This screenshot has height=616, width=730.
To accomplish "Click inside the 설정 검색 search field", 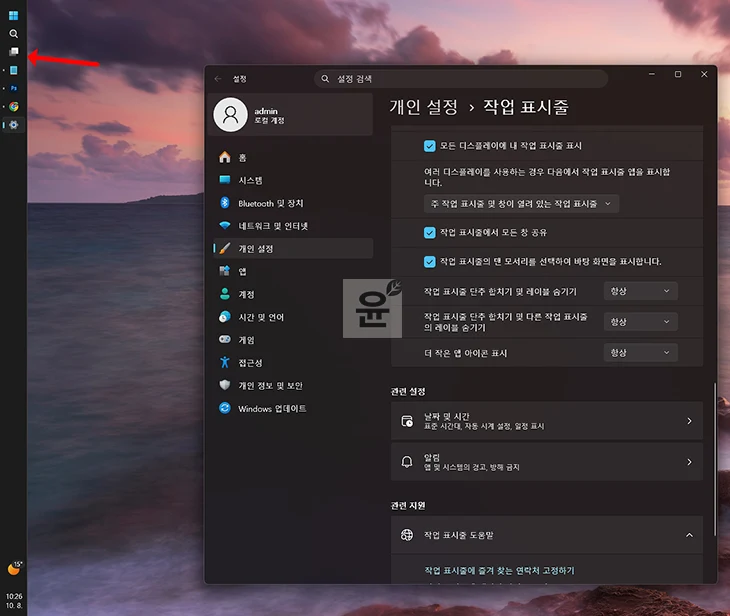I will [461, 79].
